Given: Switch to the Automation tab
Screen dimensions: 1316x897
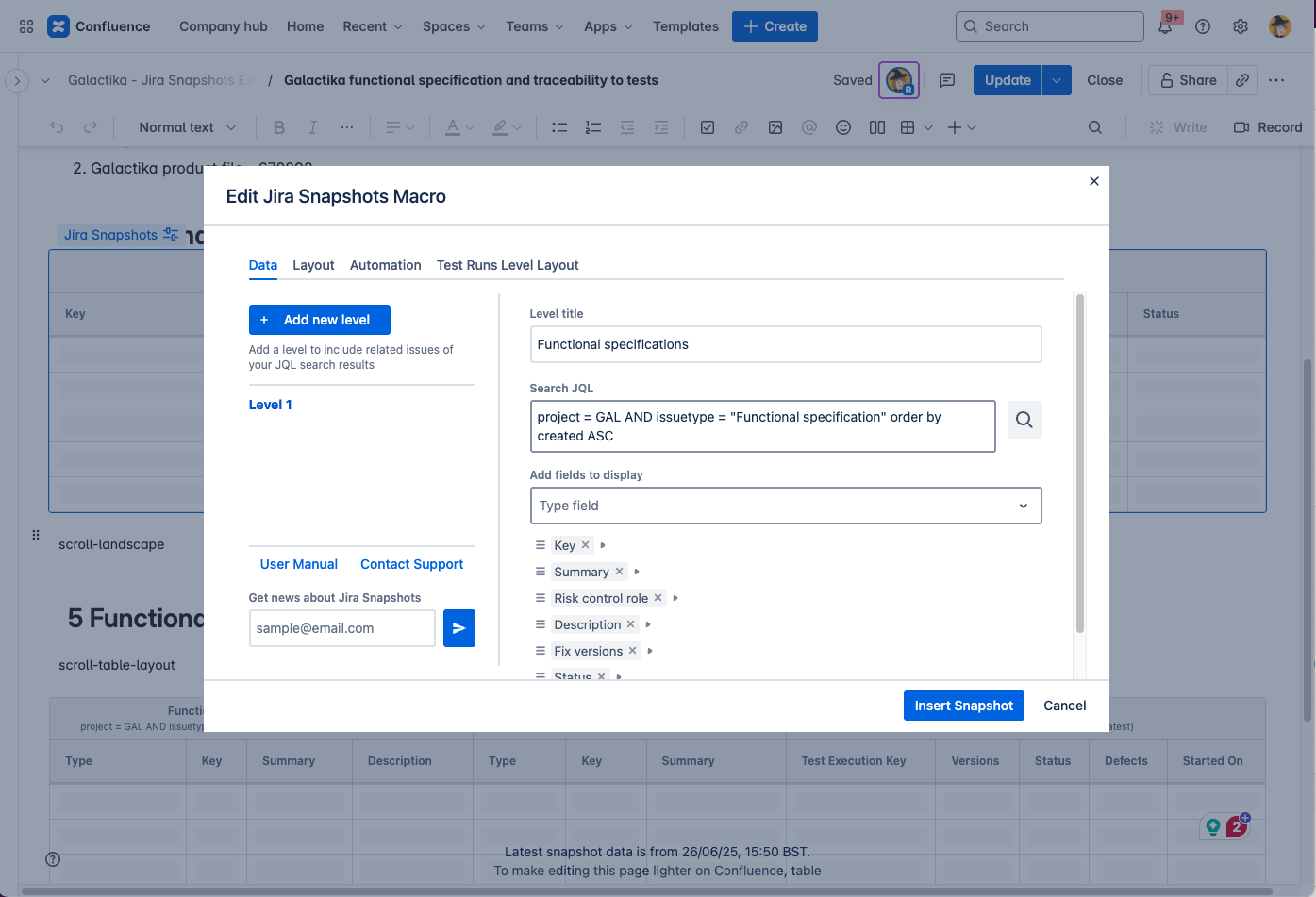Looking at the screenshot, I should [385, 265].
